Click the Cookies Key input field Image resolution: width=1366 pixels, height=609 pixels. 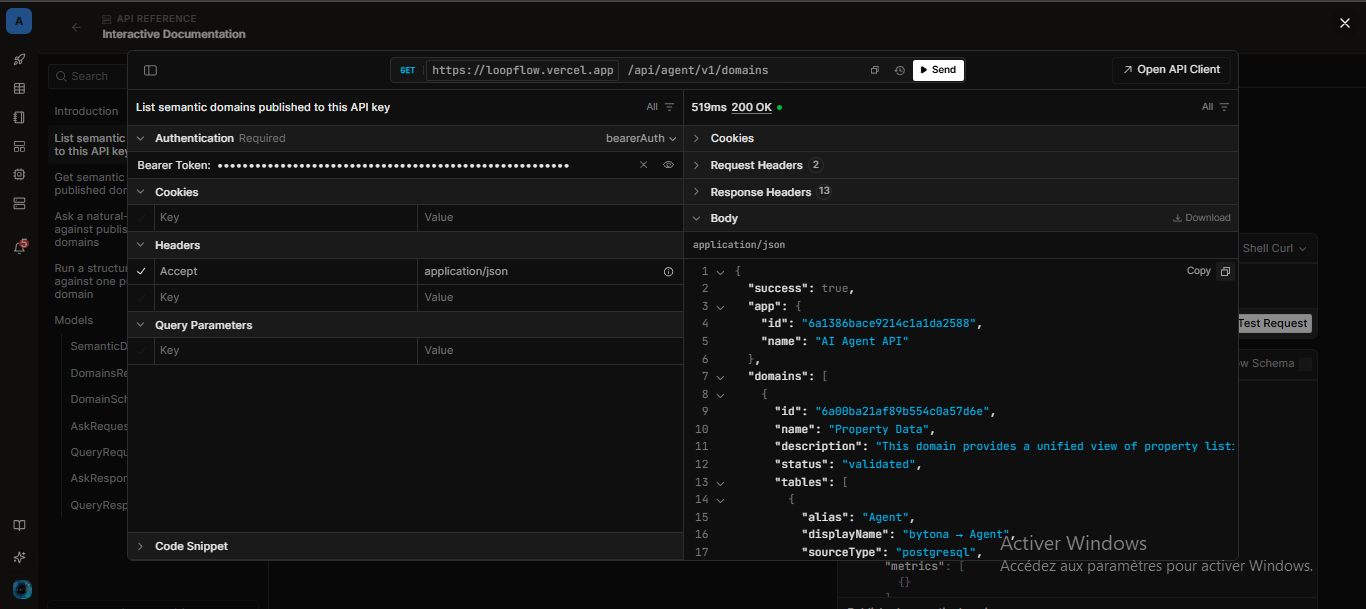click(x=286, y=217)
